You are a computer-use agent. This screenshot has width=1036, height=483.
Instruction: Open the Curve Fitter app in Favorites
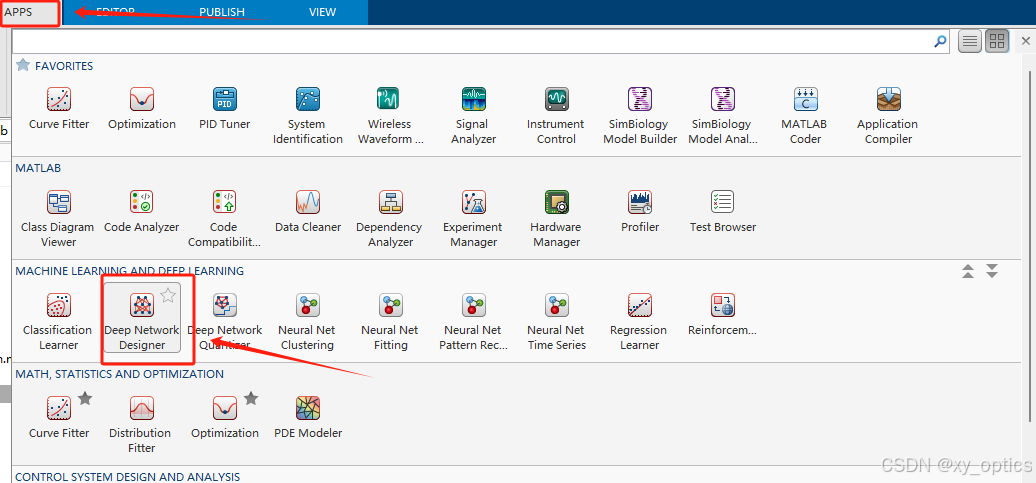pyautogui.click(x=59, y=109)
